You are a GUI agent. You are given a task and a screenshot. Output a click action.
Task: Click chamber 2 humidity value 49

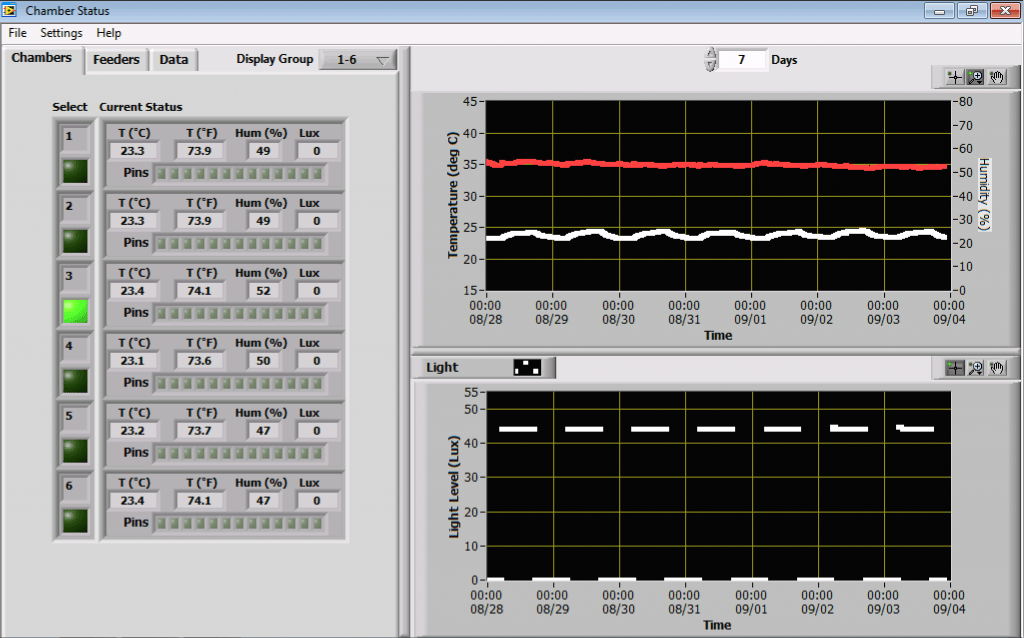(x=263, y=221)
